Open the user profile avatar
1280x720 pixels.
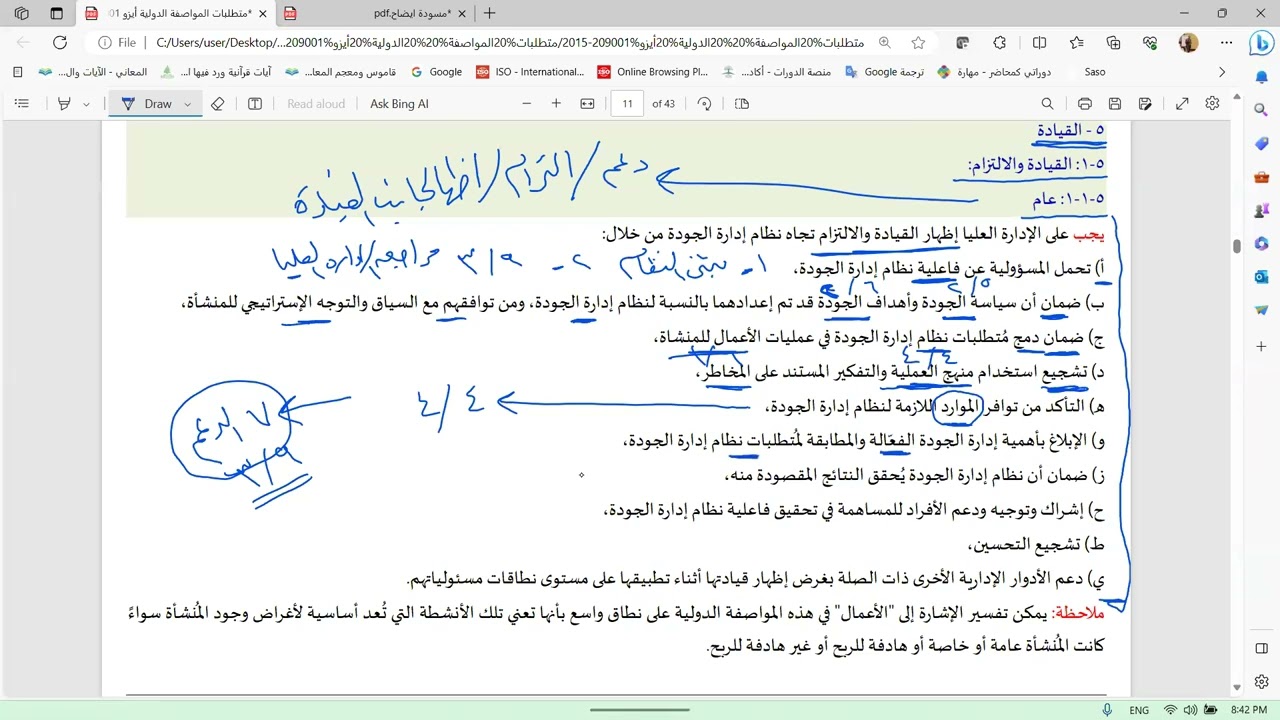(1188, 43)
